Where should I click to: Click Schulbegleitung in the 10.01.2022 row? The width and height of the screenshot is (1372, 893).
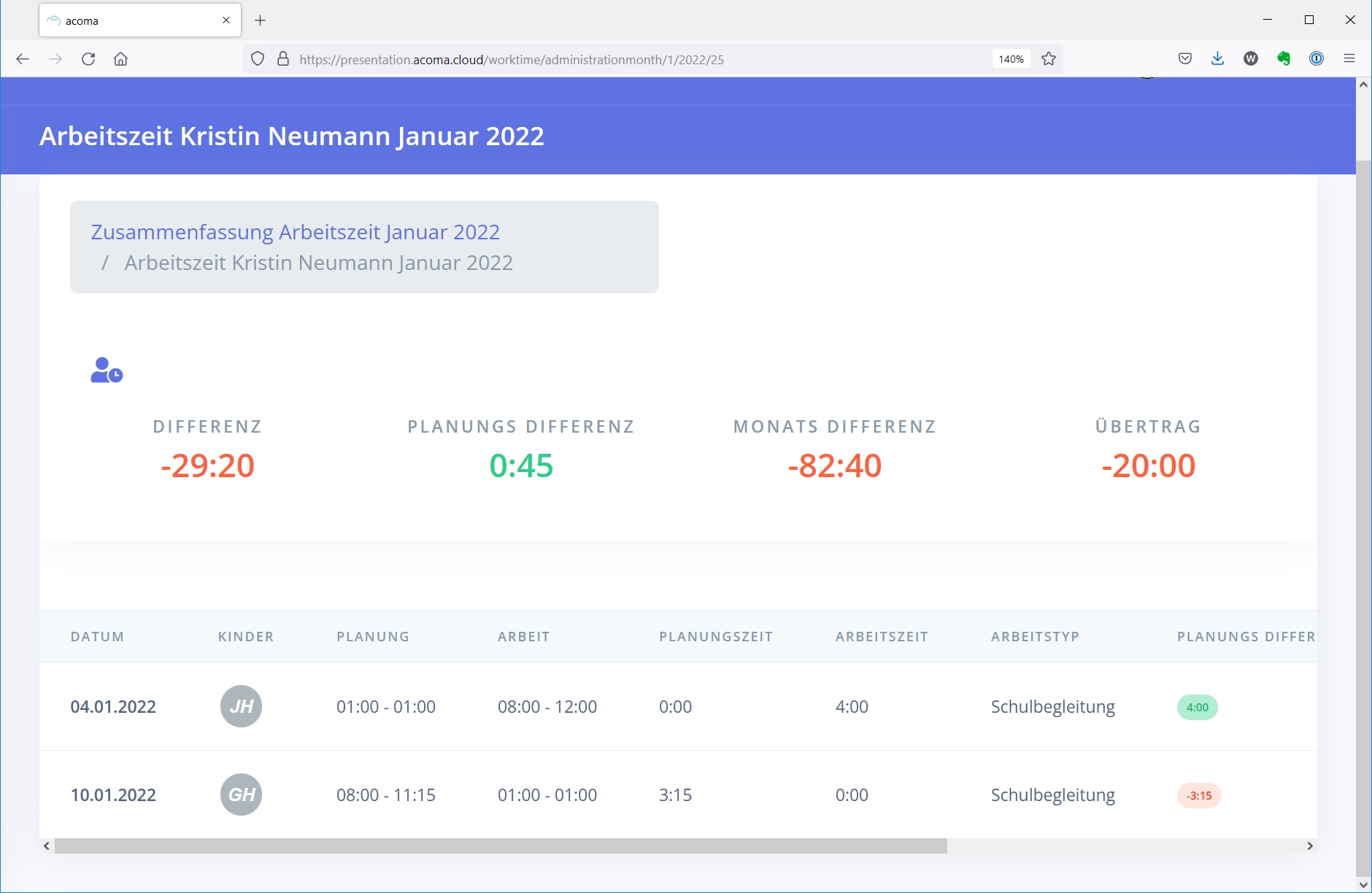click(x=1053, y=795)
